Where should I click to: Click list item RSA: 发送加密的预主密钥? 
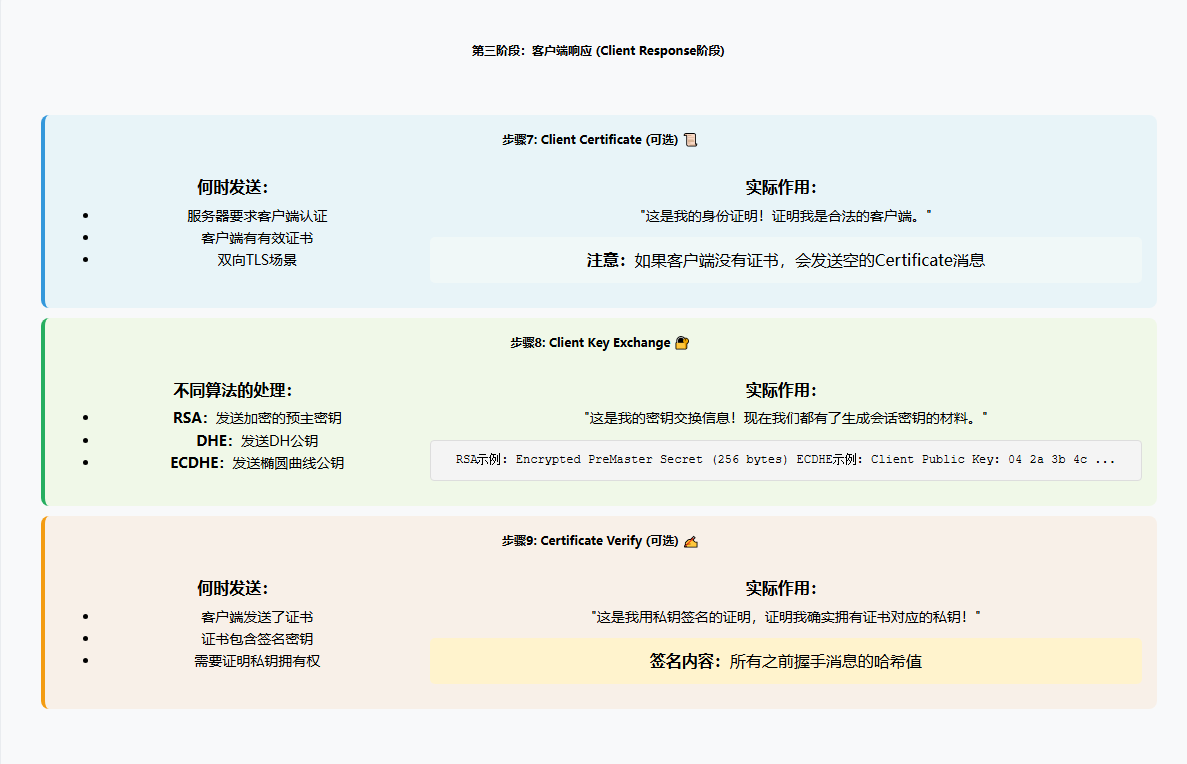[x=257, y=418]
